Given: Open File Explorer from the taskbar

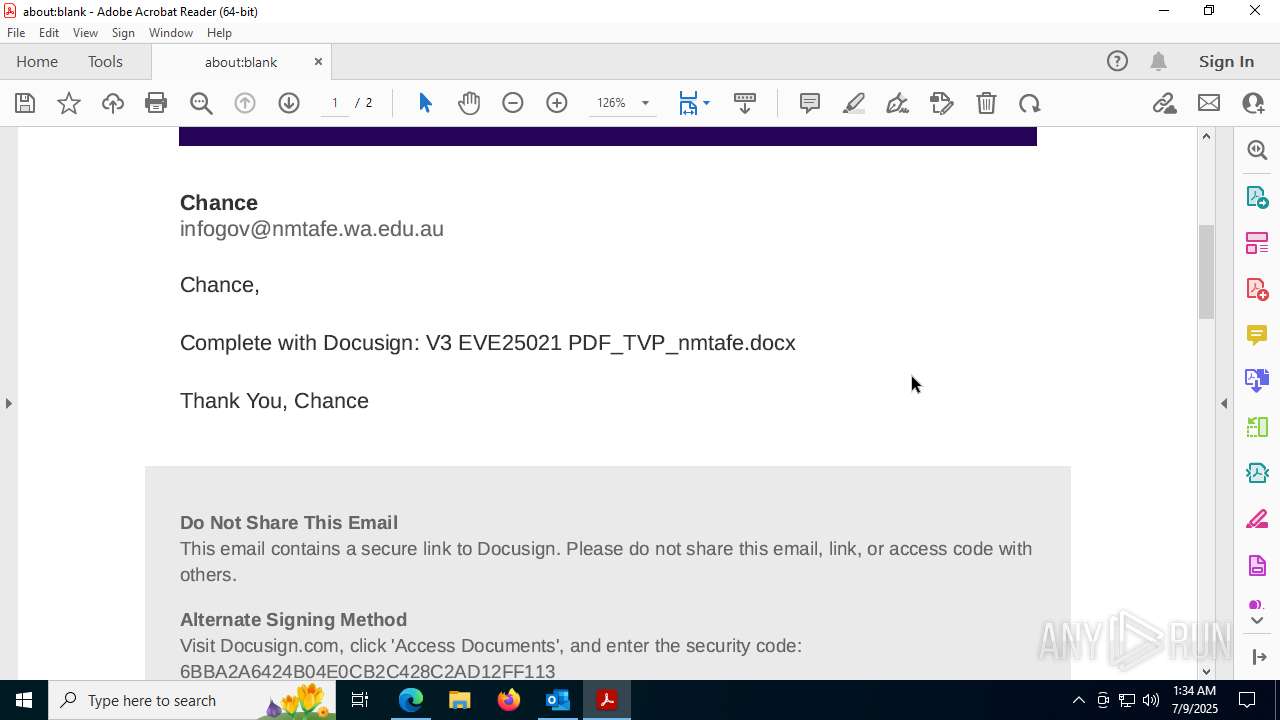Looking at the screenshot, I should click(460, 700).
